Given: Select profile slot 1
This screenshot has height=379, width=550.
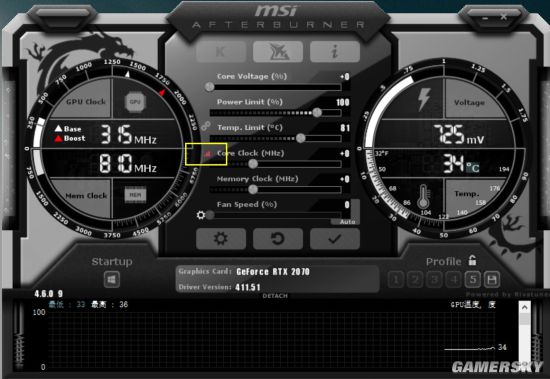Looking at the screenshot, I should click(396, 280).
